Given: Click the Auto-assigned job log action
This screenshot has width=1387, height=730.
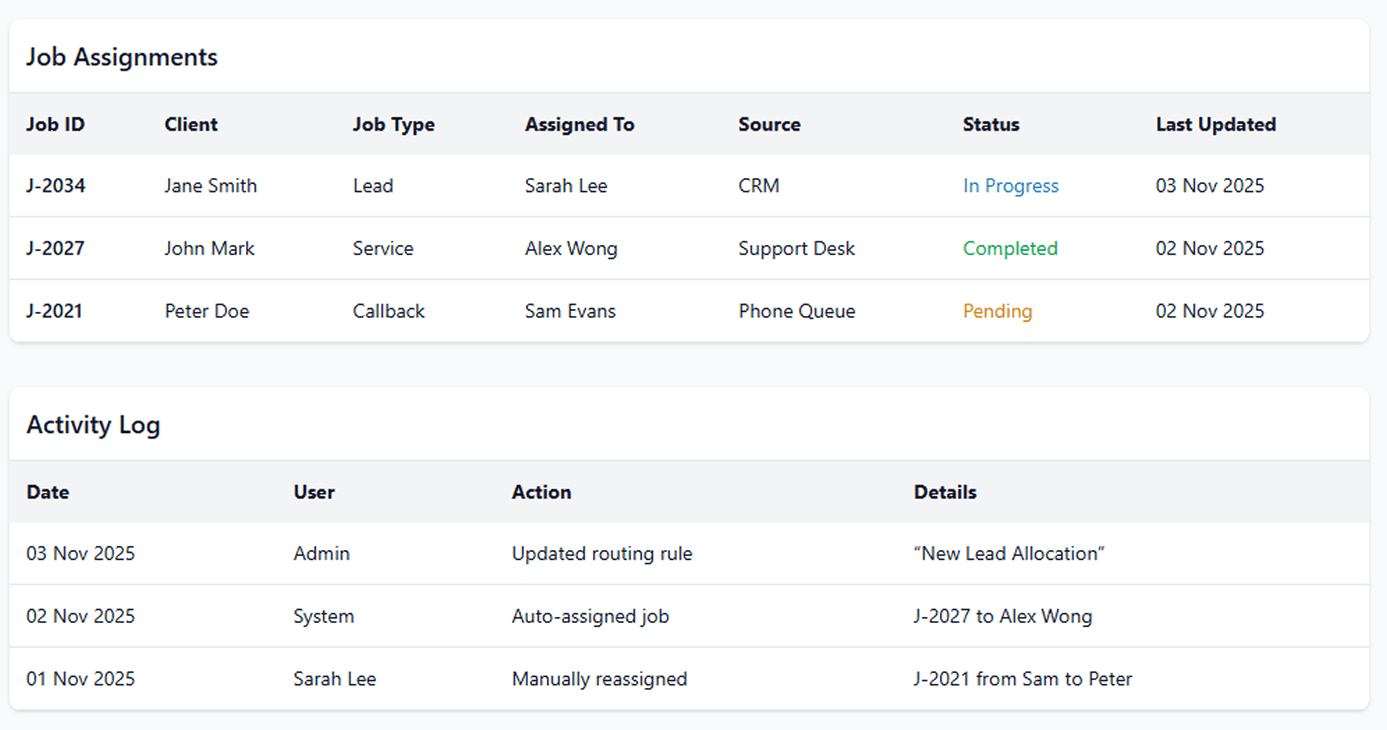Looking at the screenshot, I should [x=590, y=616].
